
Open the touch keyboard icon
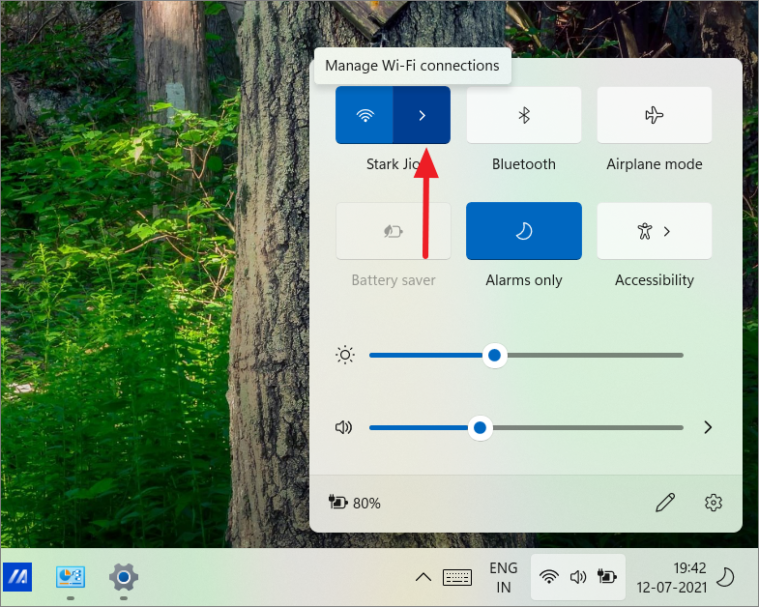click(x=457, y=577)
